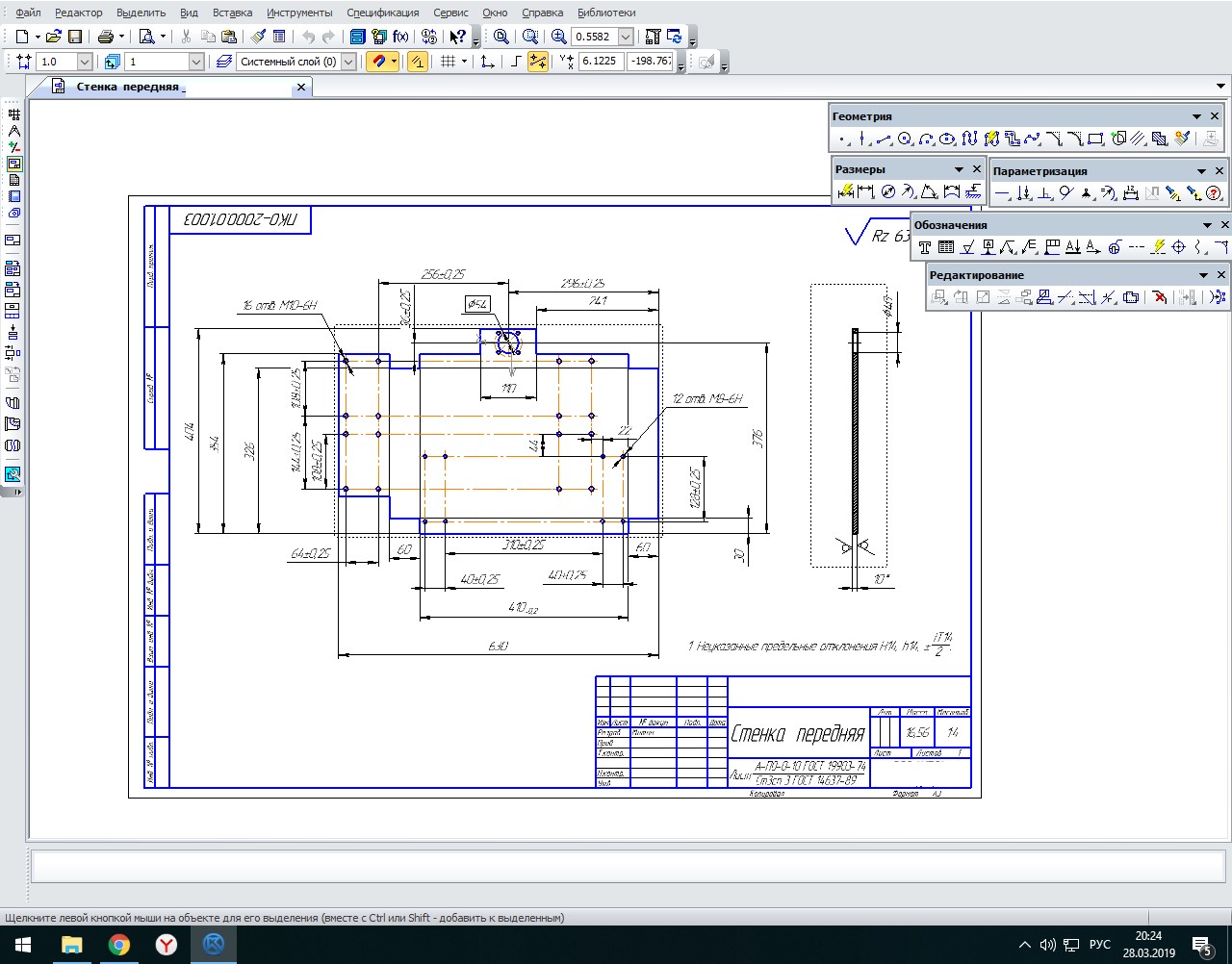This screenshot has width=1232, height=964.
Task: Open Chrome from the Windows taskbar
Action: [119, 945]
